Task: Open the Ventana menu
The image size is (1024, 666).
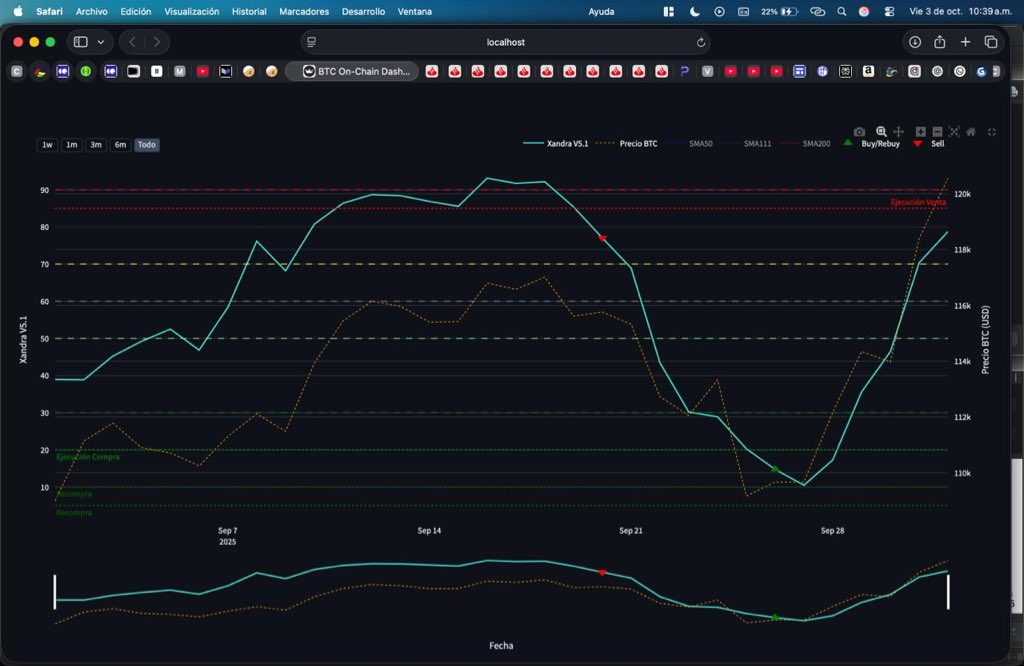Action: pos(415,12)
